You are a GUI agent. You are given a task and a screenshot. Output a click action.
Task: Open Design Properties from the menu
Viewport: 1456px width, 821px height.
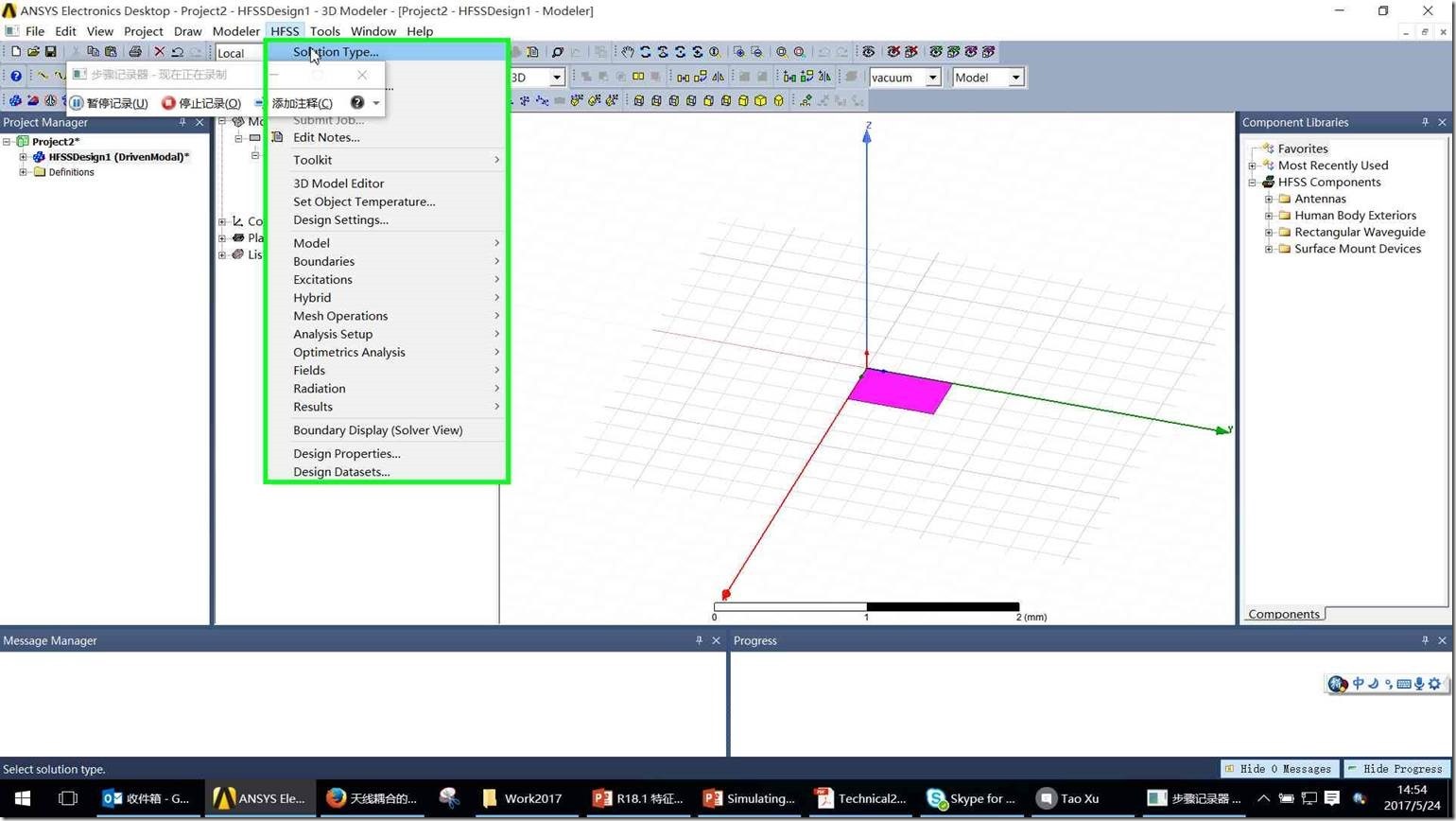pos(386,453)
